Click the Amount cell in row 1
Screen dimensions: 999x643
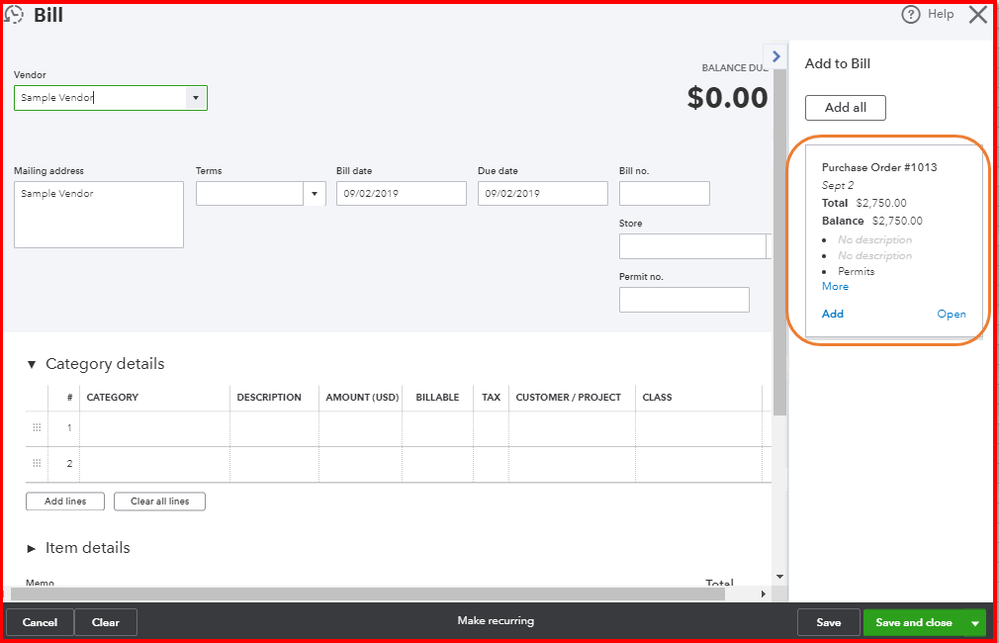point(361,428)
